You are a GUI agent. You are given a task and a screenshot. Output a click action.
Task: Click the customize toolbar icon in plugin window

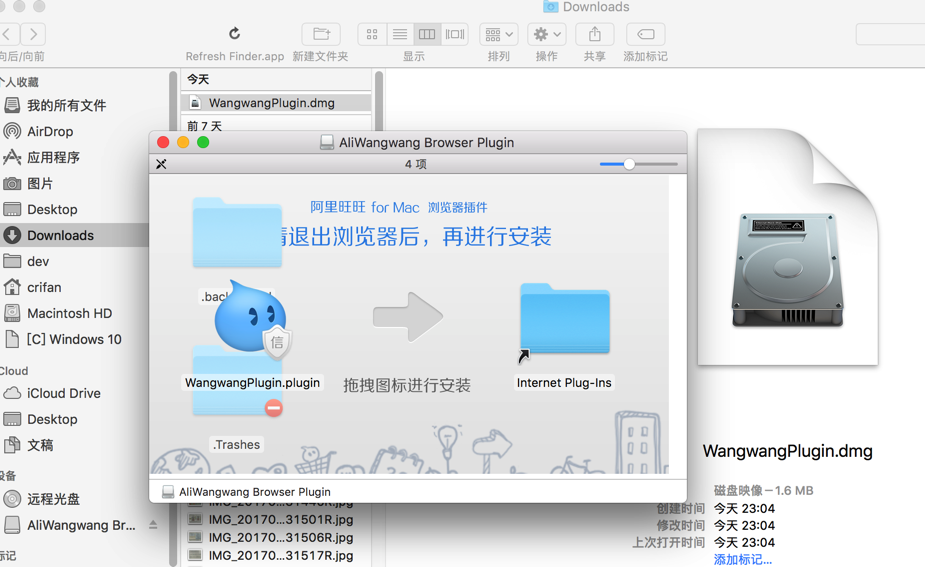[161, 164]
